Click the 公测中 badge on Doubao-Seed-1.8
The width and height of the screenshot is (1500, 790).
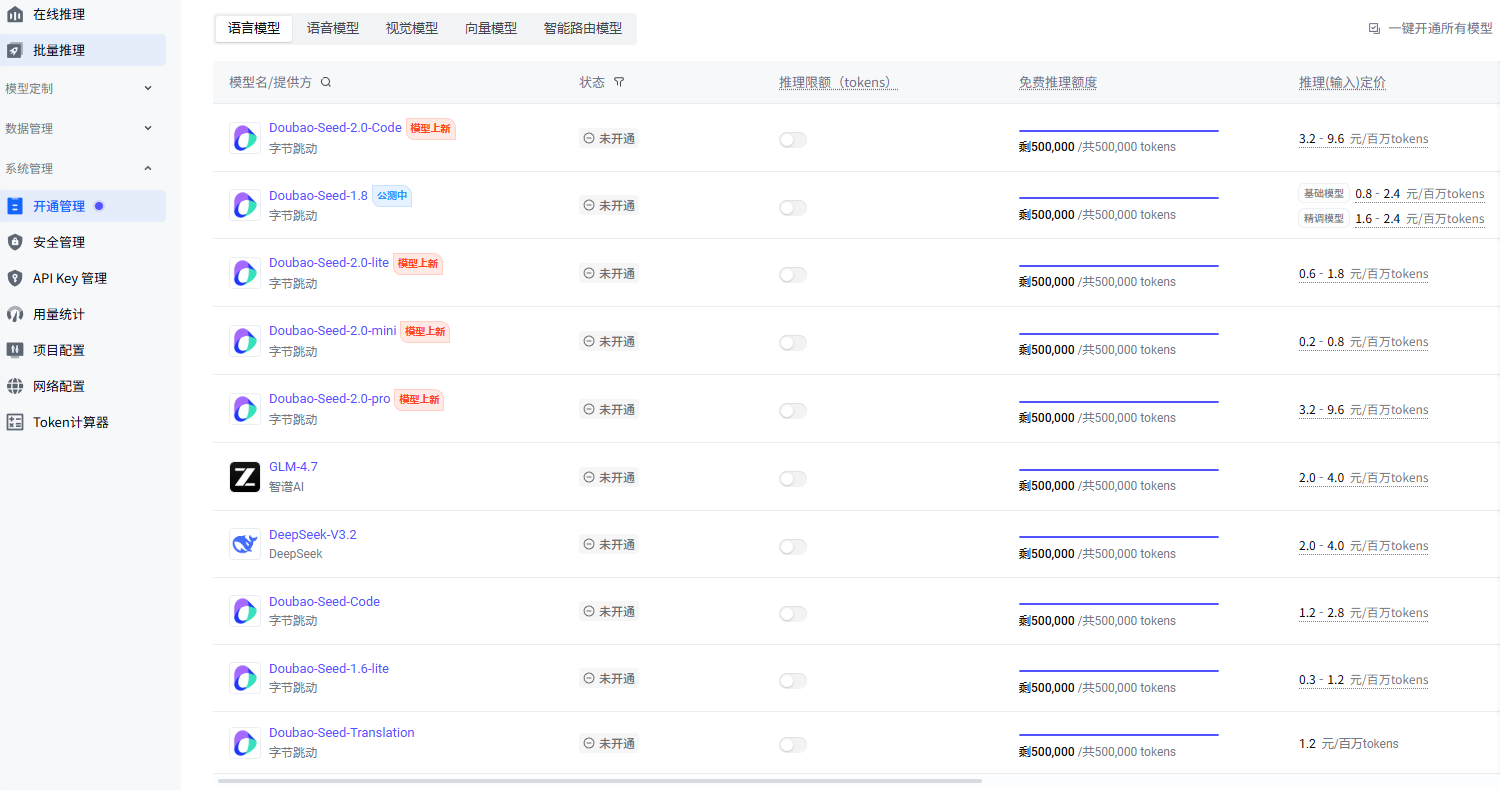pos(392,196)
